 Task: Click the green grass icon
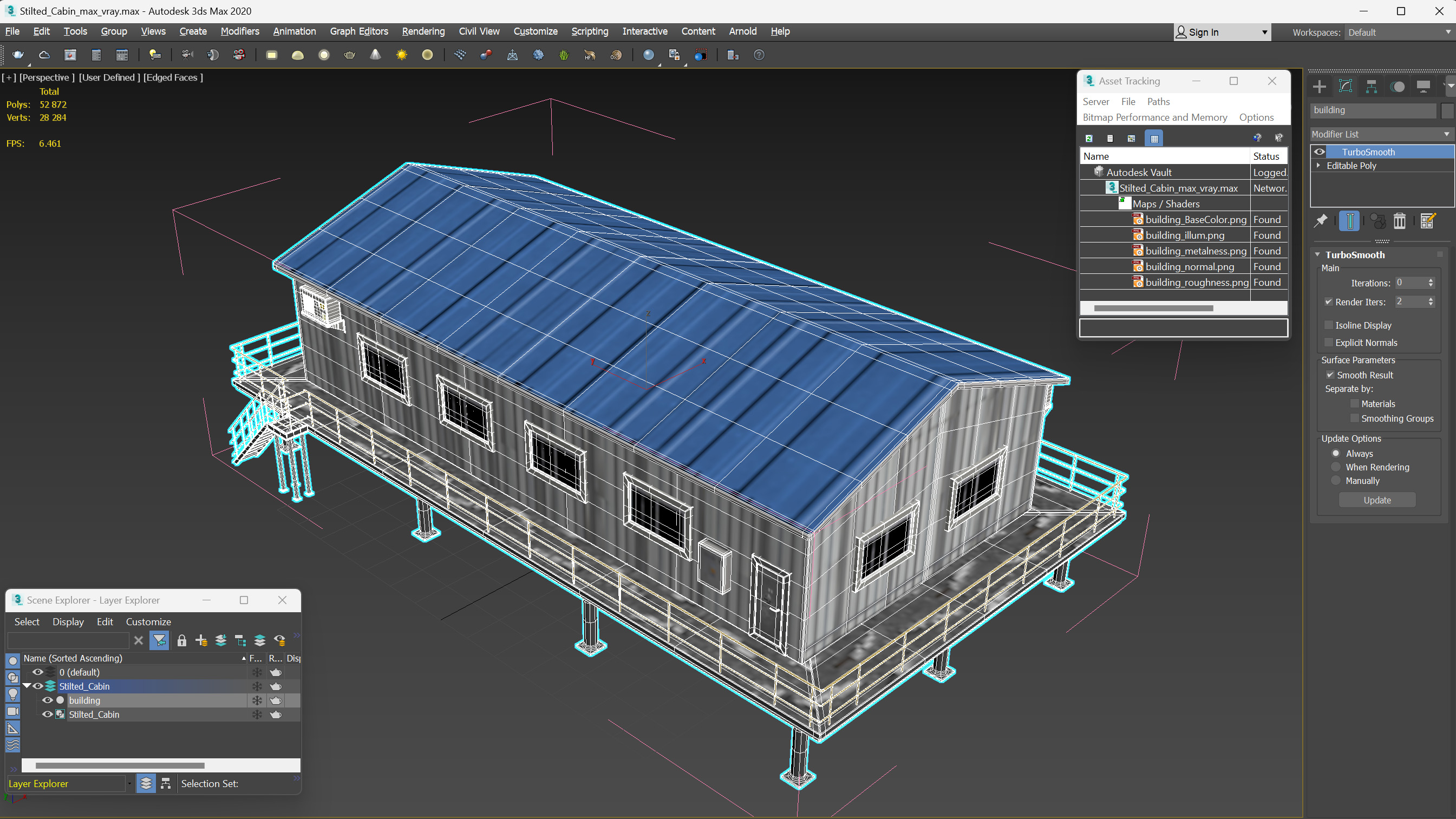click(x=564, y=55)
